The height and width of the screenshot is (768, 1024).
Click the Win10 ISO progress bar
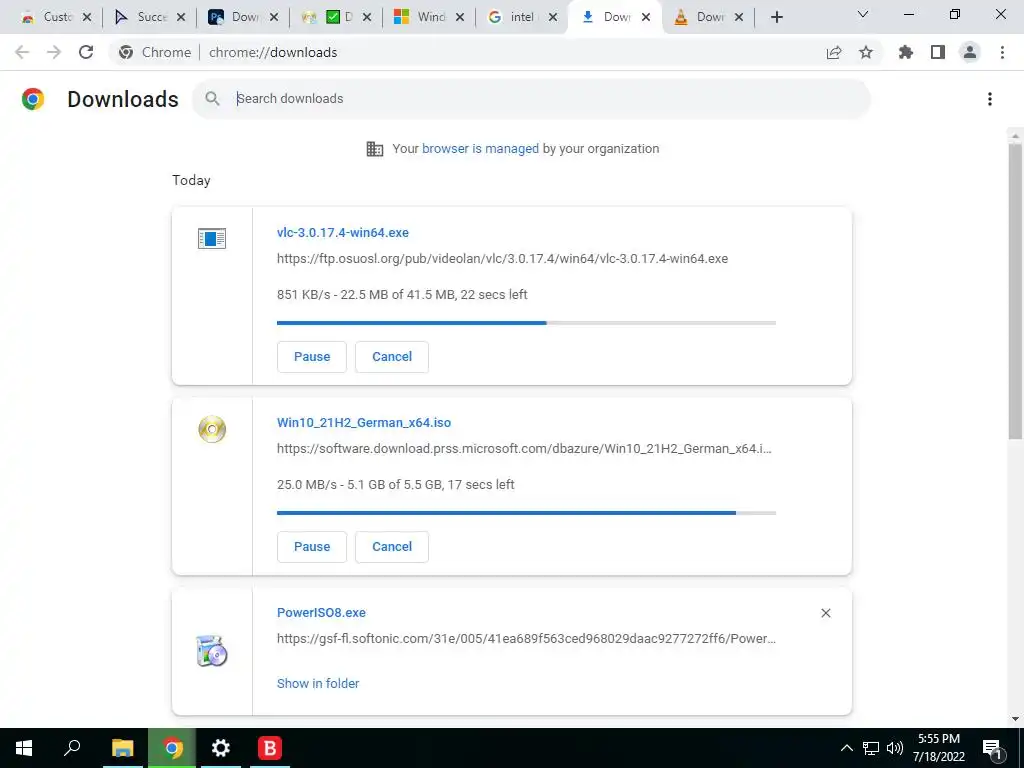tap(526, 513)
